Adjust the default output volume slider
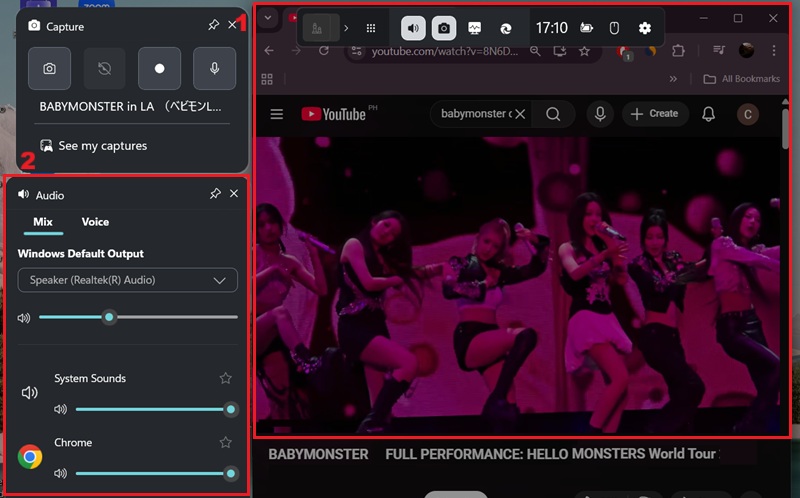Viewport: 800px width, 498px height. tap(138, 317)
